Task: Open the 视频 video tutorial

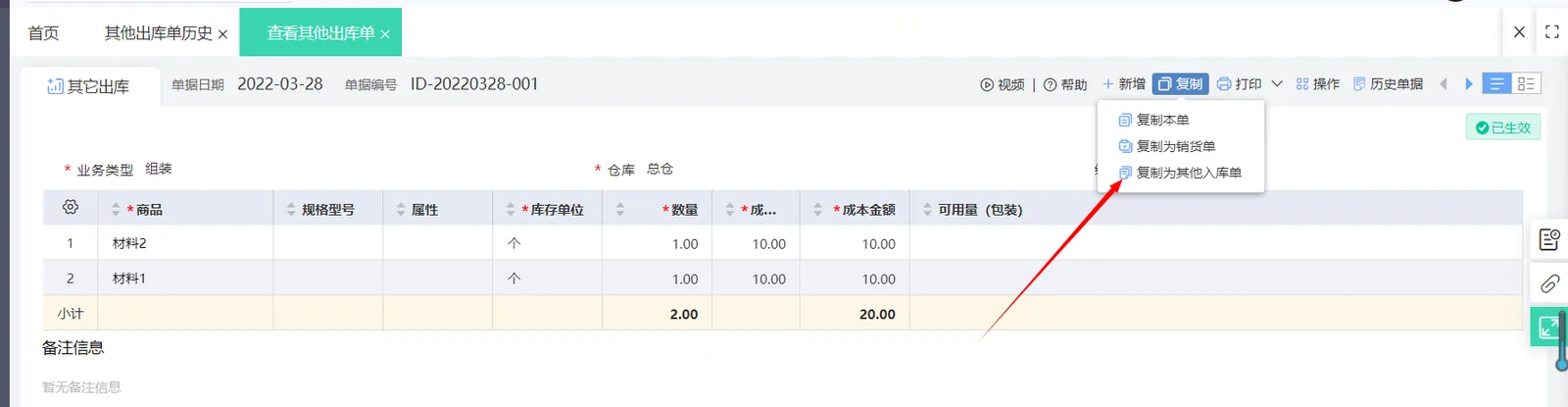Action: coord(1003,84)
